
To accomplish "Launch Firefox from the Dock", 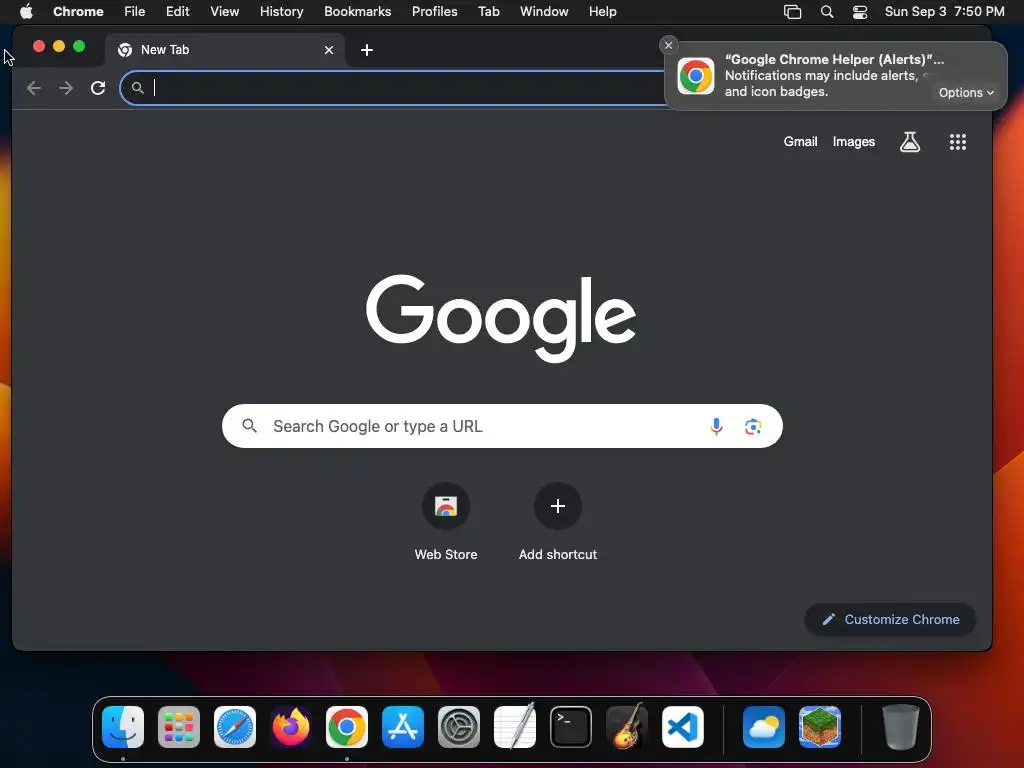I will tap(291, 727).
